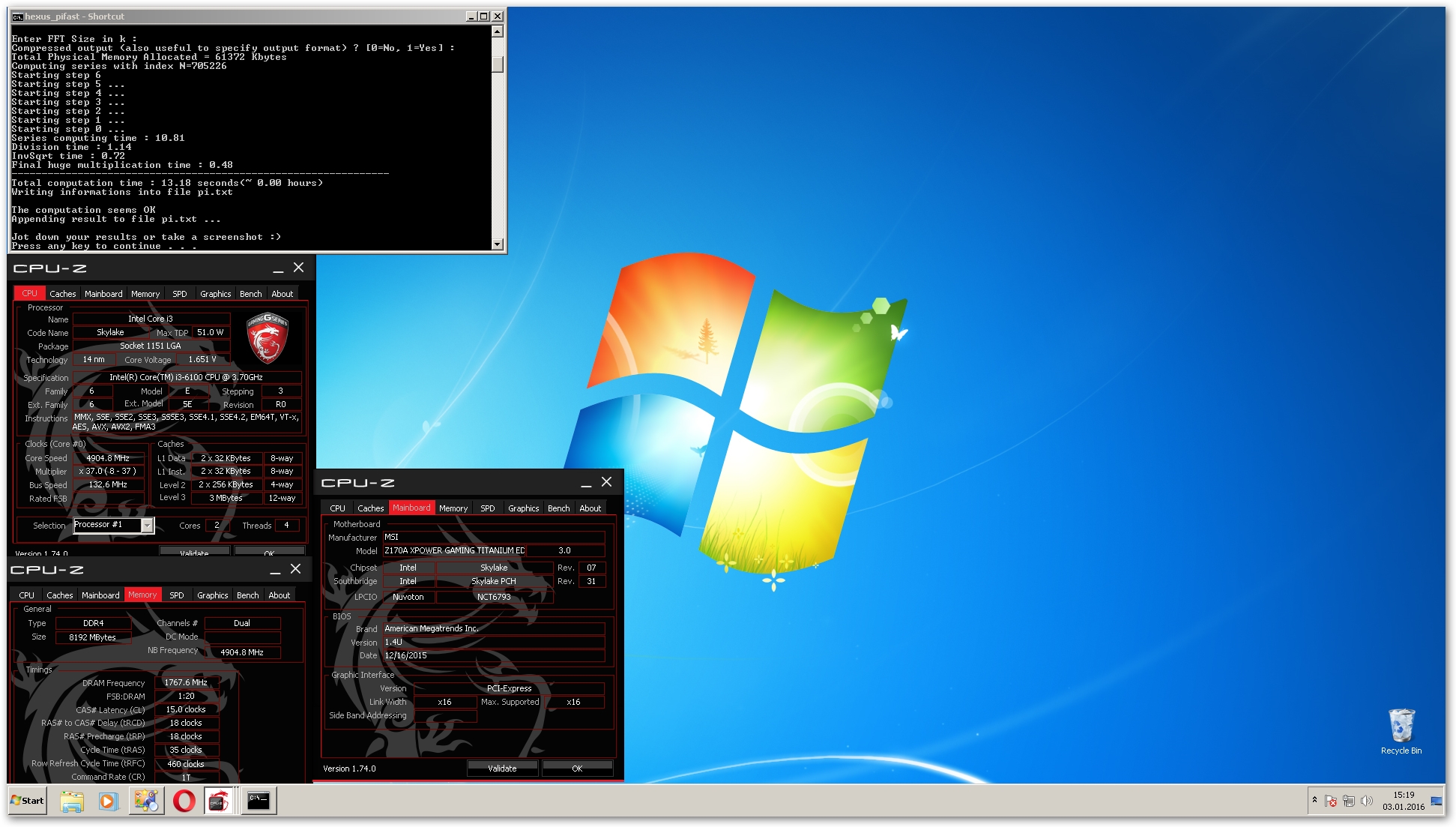Click the MSI Gaming dragon logo
The image size is (1456, 827).
[268, 337]
